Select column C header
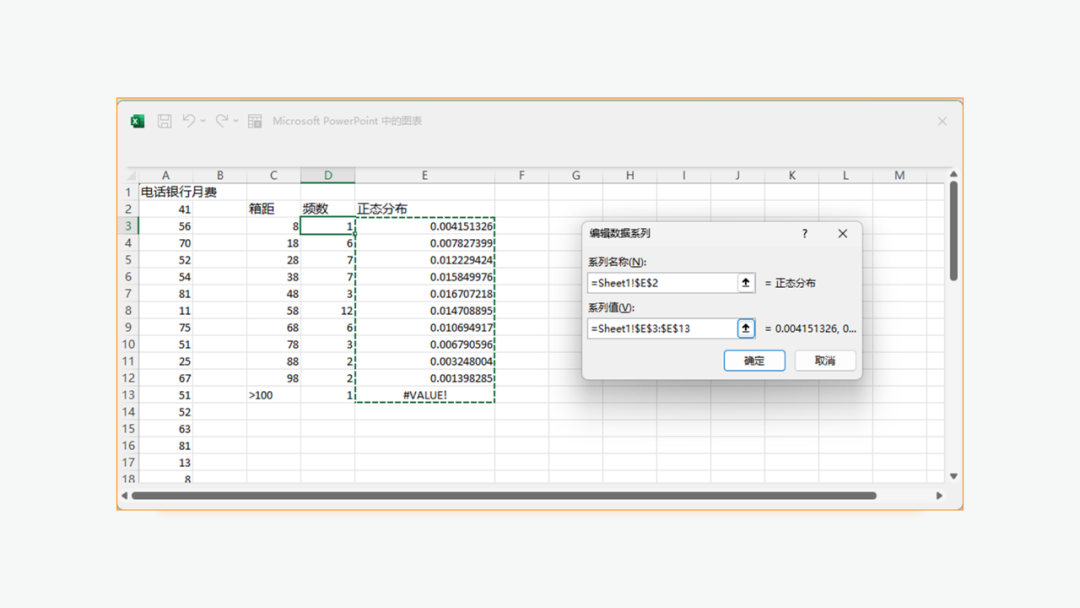This screenshot has width=1080, height=608. 273,176
